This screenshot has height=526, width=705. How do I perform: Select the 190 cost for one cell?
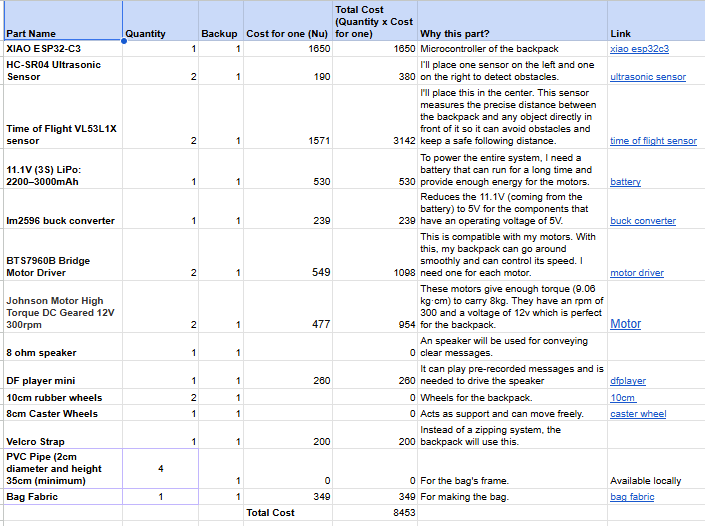(288, 71)
